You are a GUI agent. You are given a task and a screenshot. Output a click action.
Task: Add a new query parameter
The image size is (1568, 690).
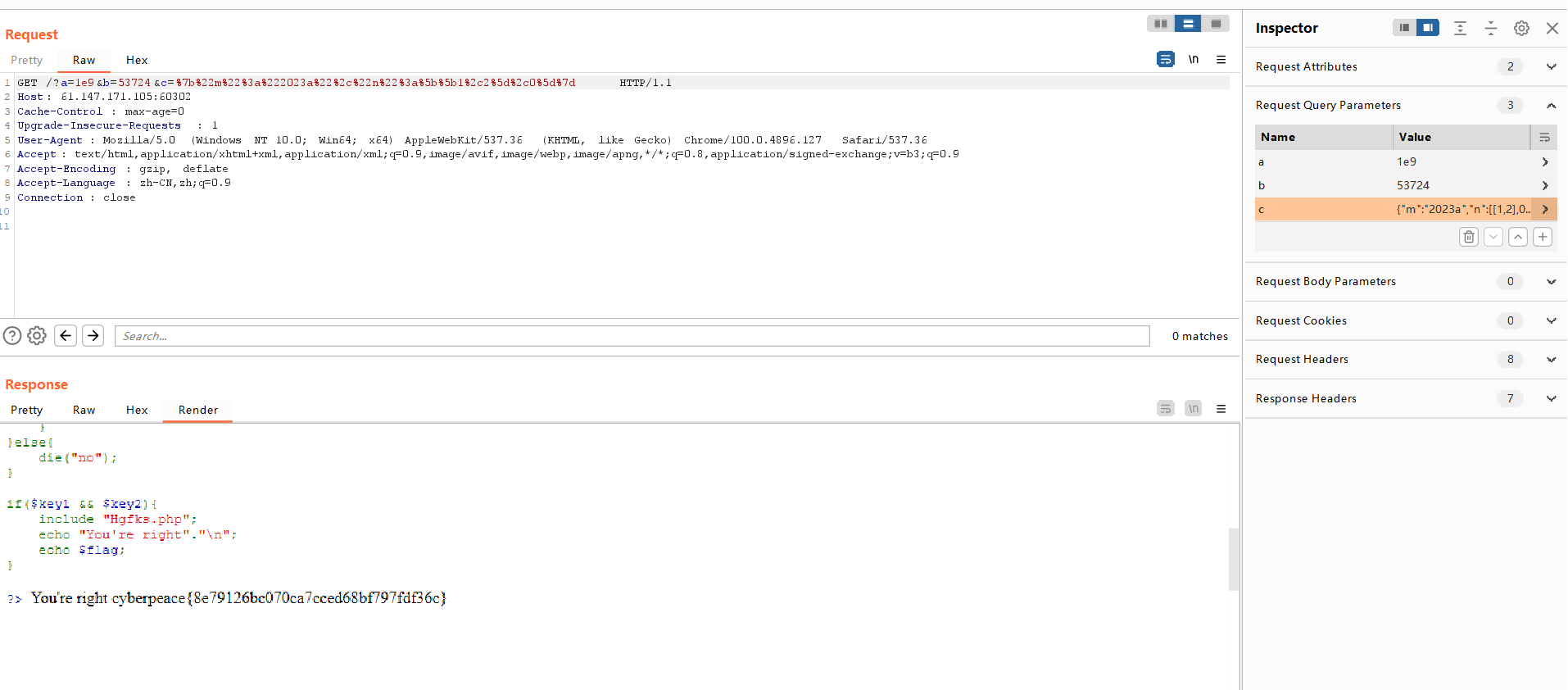(x=1543, y=237)
